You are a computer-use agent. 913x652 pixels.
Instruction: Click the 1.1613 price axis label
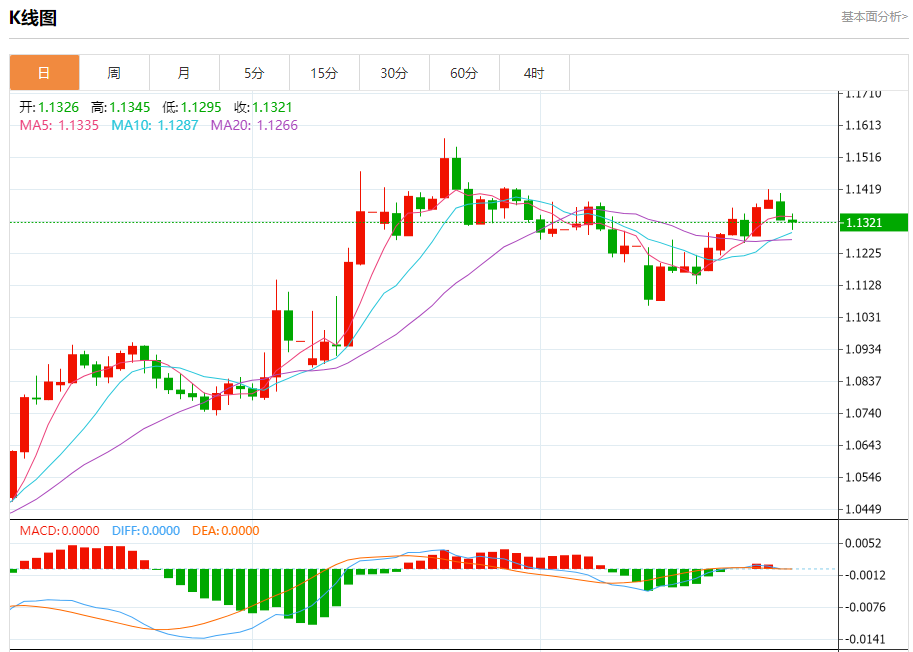[x=864, y=125]
